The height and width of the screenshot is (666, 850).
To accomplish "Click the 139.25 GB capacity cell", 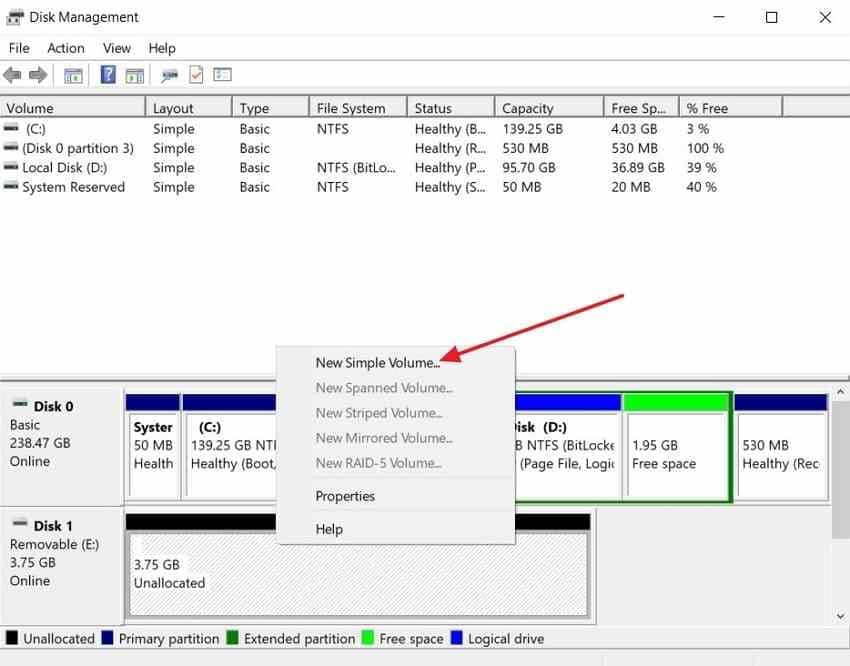I will 532,129.
